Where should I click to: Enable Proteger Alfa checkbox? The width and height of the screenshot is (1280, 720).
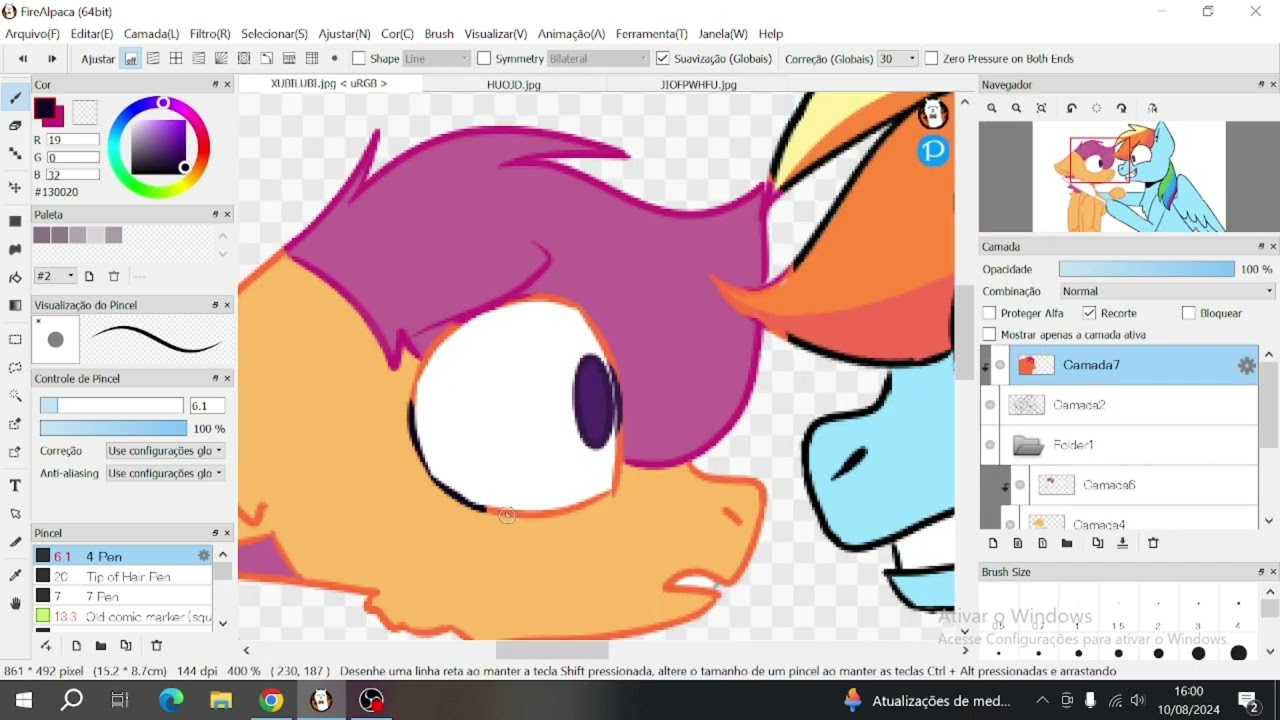[x=990, y=313]
